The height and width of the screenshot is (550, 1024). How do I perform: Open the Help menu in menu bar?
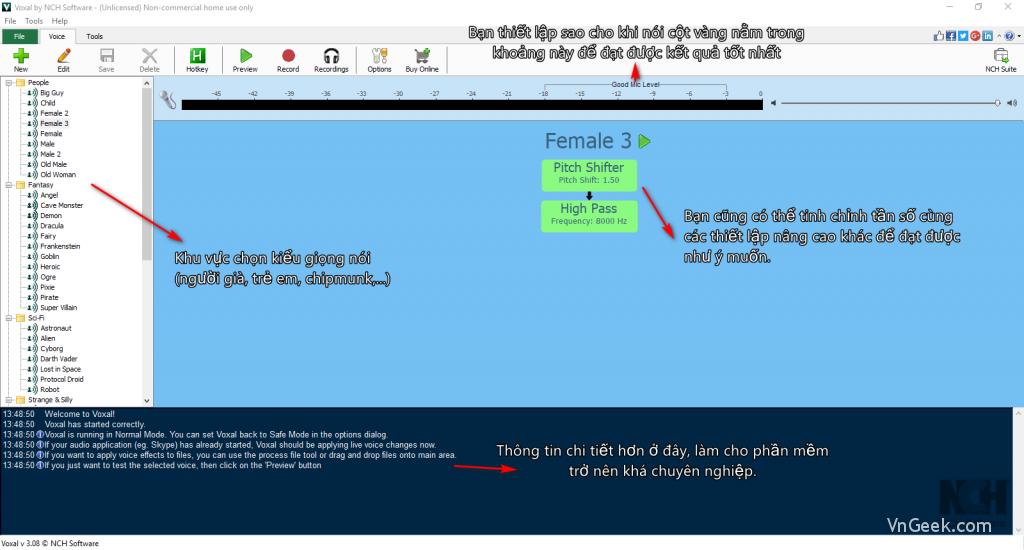(59, 21)
